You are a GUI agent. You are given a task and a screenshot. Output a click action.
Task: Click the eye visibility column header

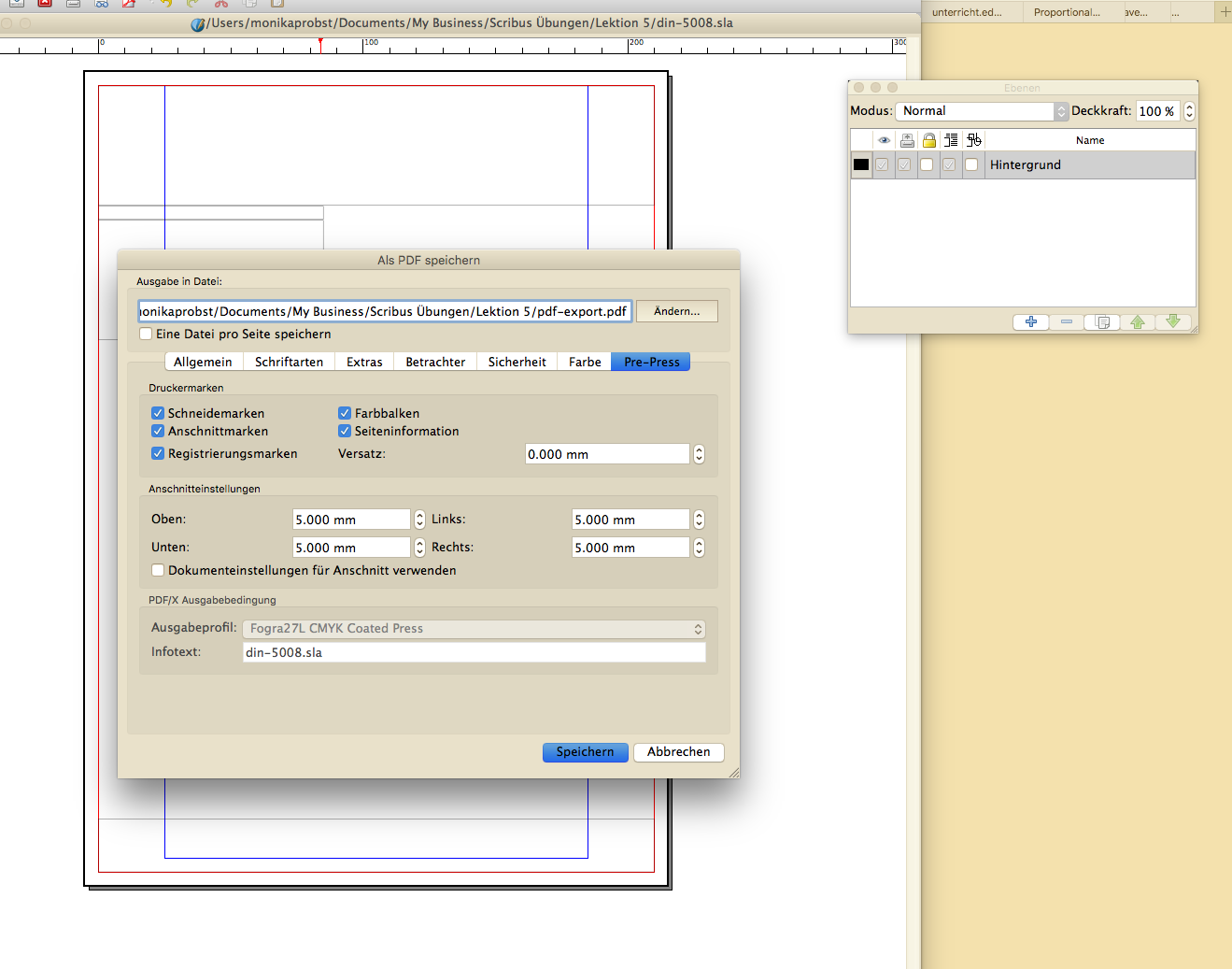click(x=884, y=140)
